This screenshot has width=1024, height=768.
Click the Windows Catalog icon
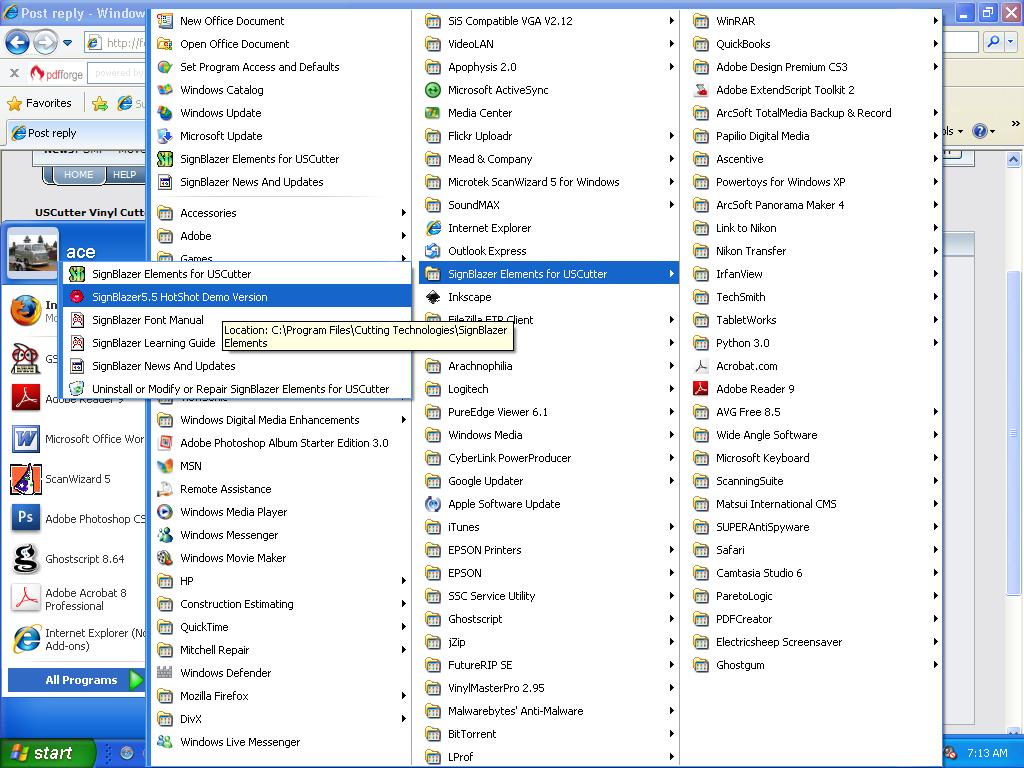point(165,89)
